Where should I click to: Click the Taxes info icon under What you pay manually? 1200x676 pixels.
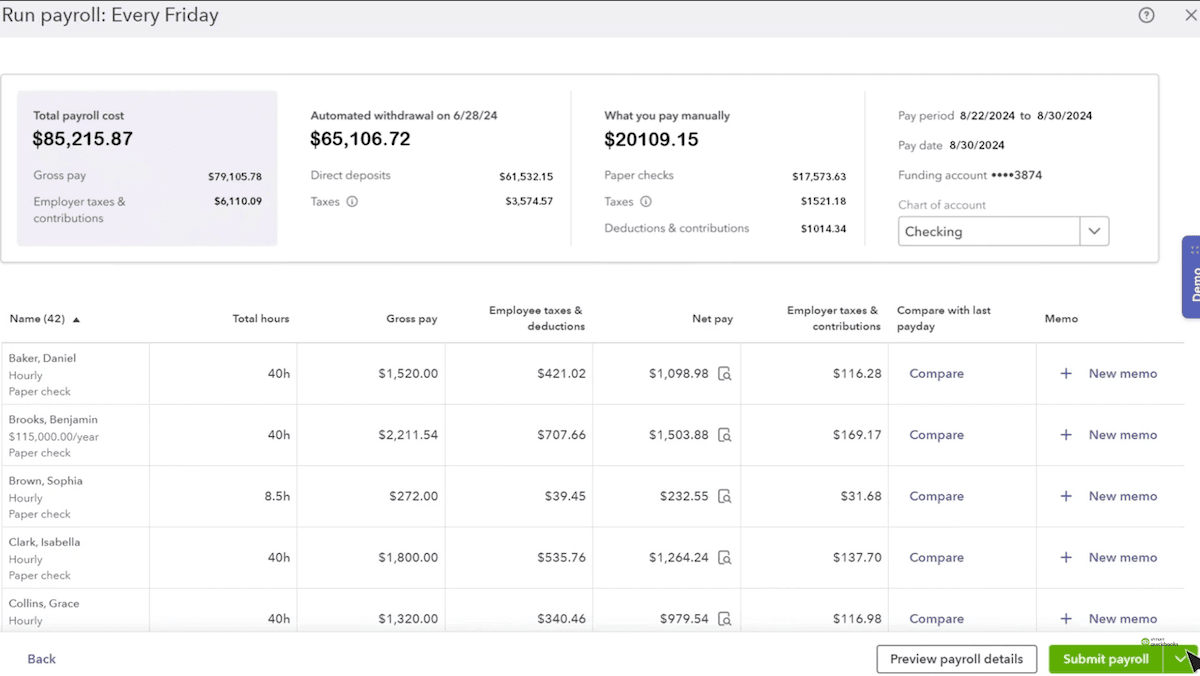646,201
